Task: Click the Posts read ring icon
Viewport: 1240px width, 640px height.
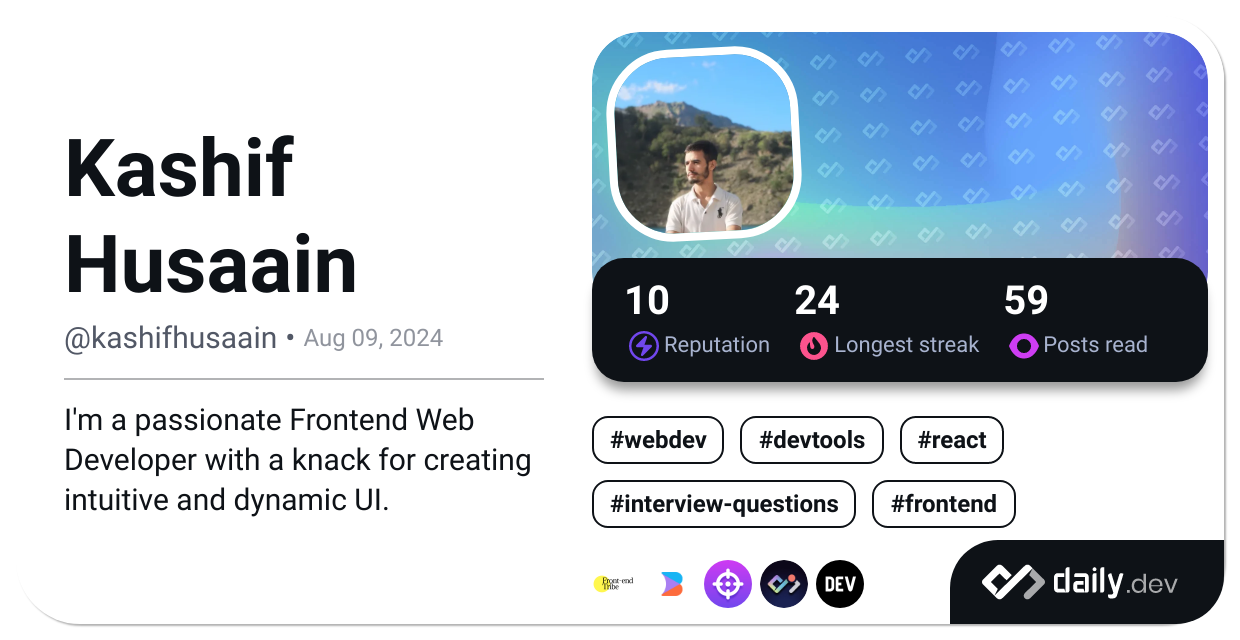Action: (1023, 346)
